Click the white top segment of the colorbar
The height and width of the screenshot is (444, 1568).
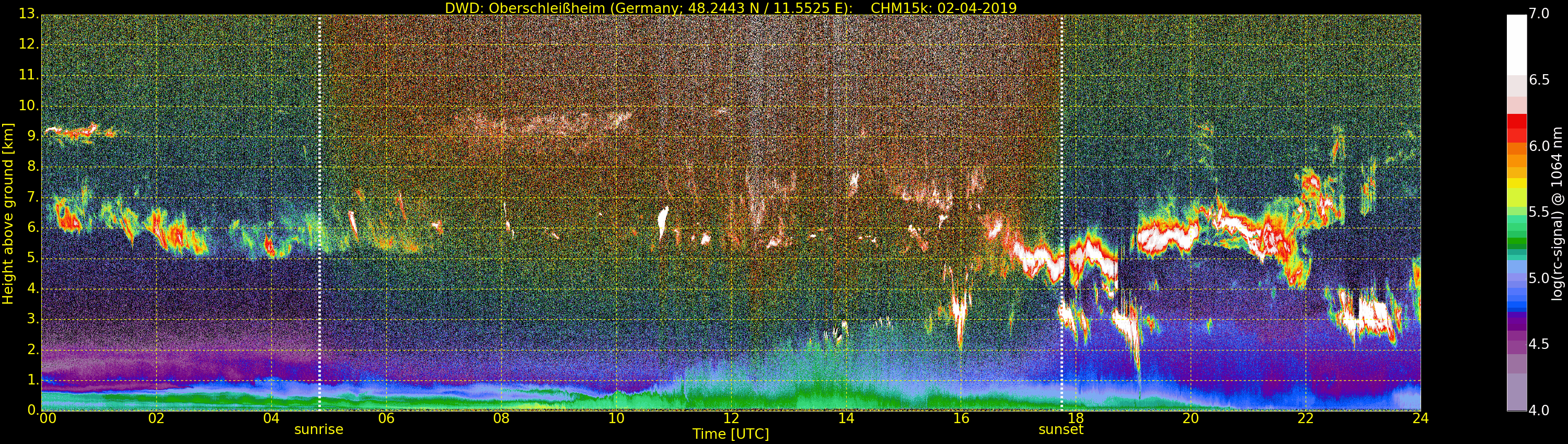pos(1516,44)
